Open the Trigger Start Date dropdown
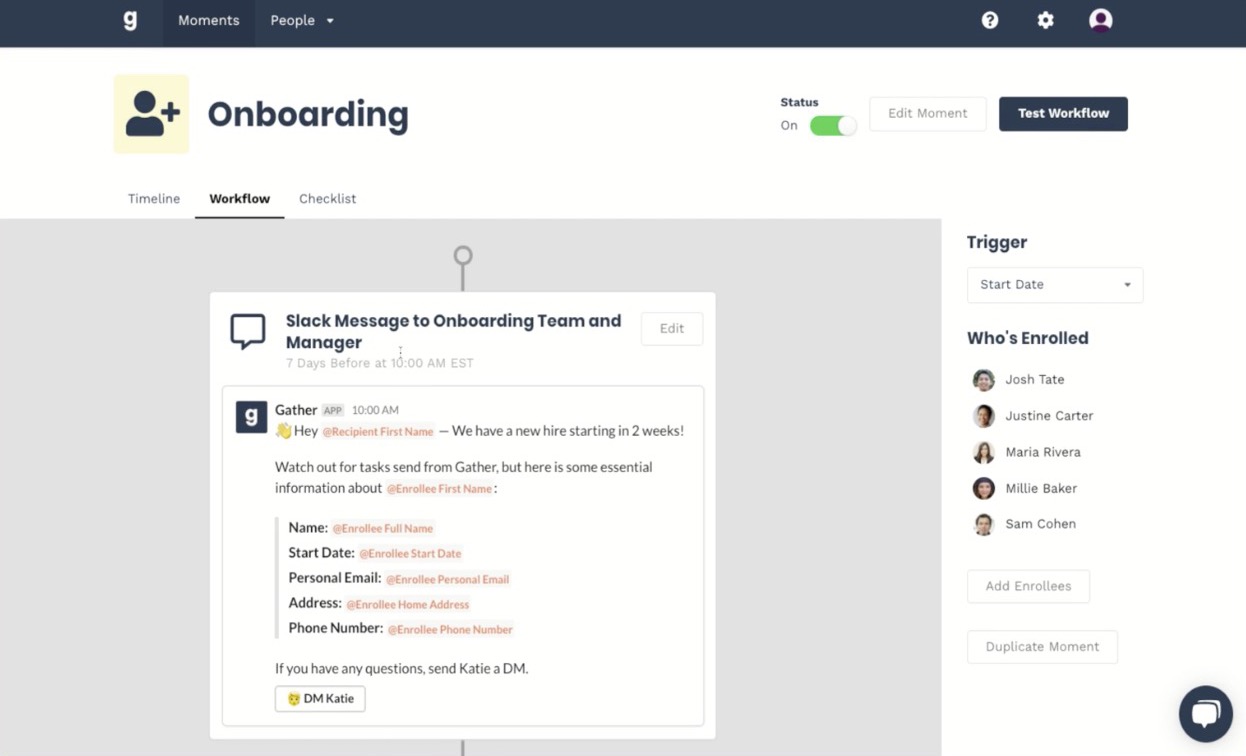This screenshot has width=1246, height=756. [x=1055, y=285]
